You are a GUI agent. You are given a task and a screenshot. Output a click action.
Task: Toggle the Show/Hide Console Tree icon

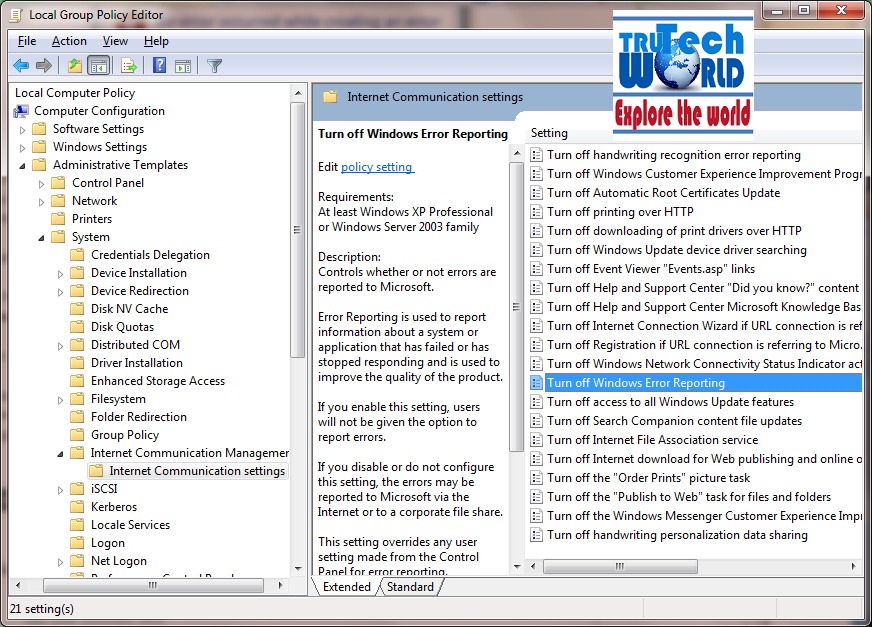[99, 66]
